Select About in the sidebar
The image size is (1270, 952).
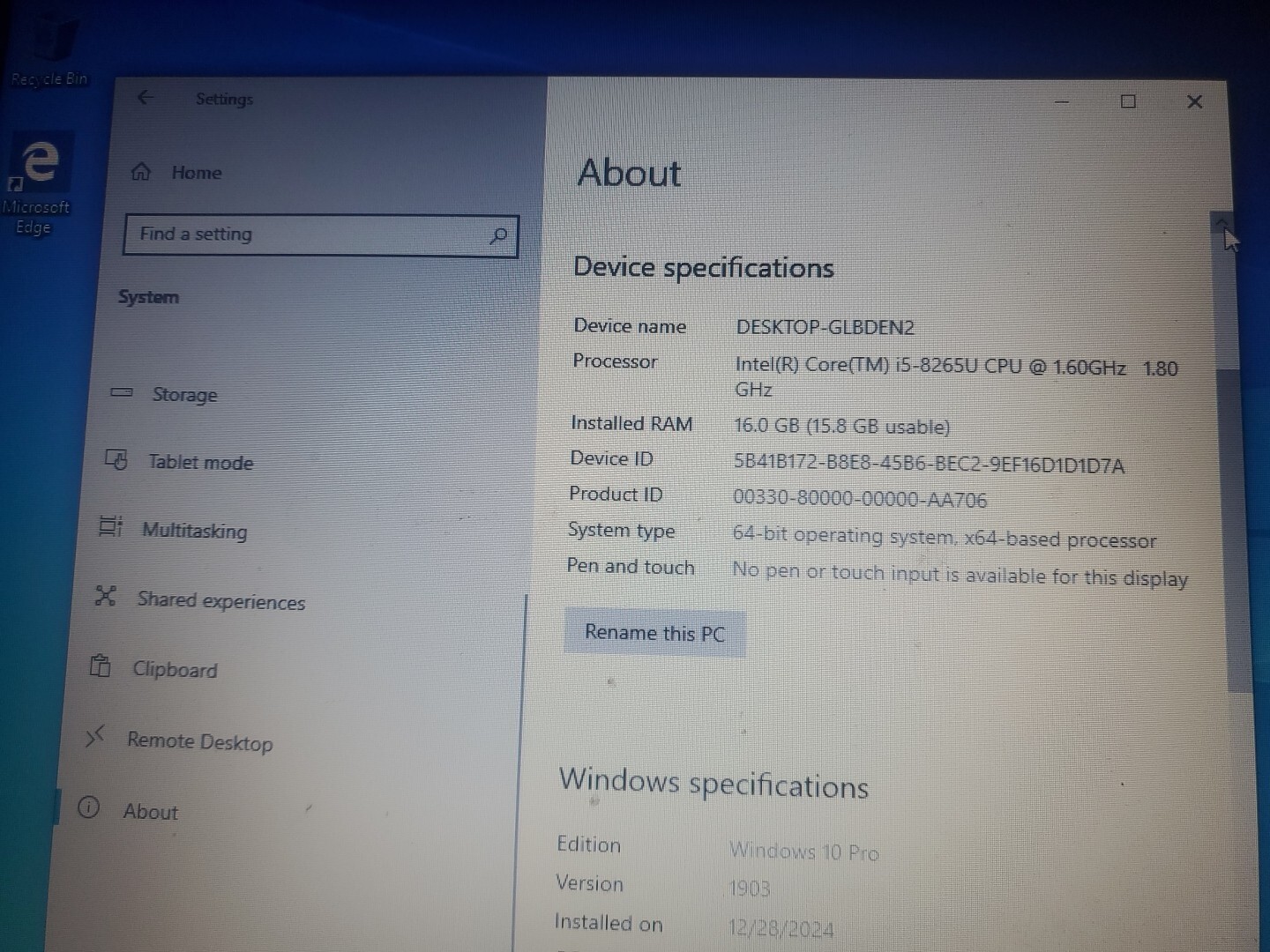click(x=150, y=812)
